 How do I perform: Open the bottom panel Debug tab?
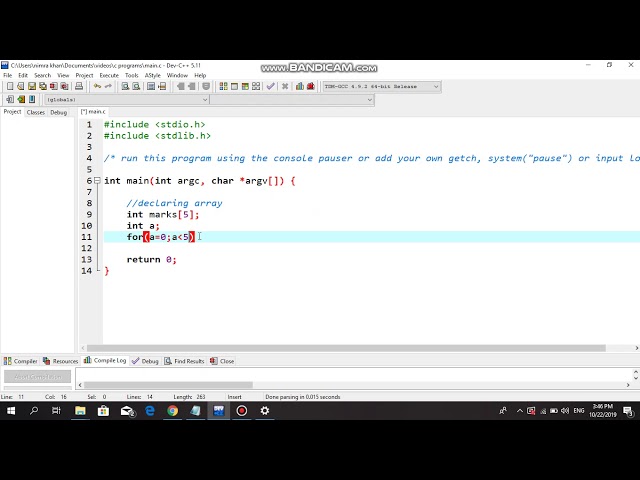point(145,361)
